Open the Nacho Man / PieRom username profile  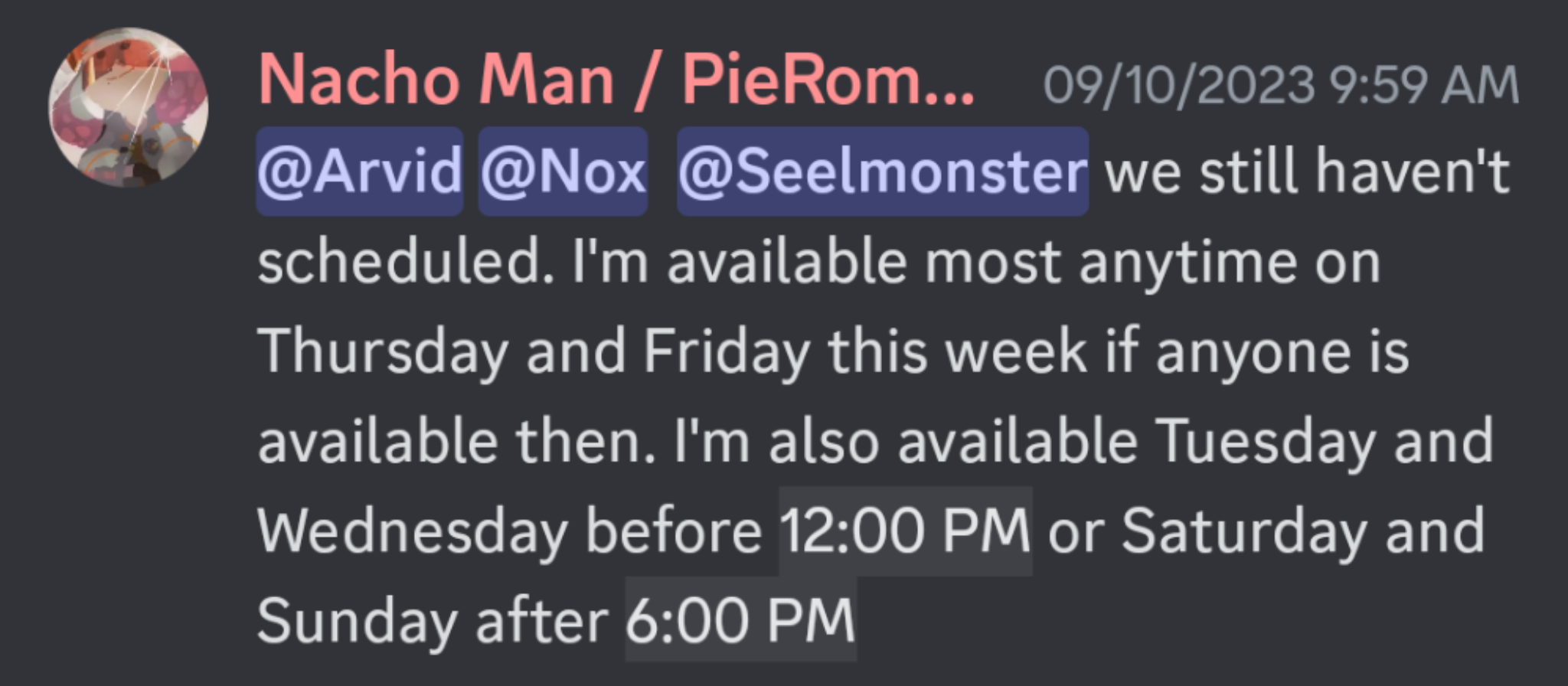coord(616,81)
